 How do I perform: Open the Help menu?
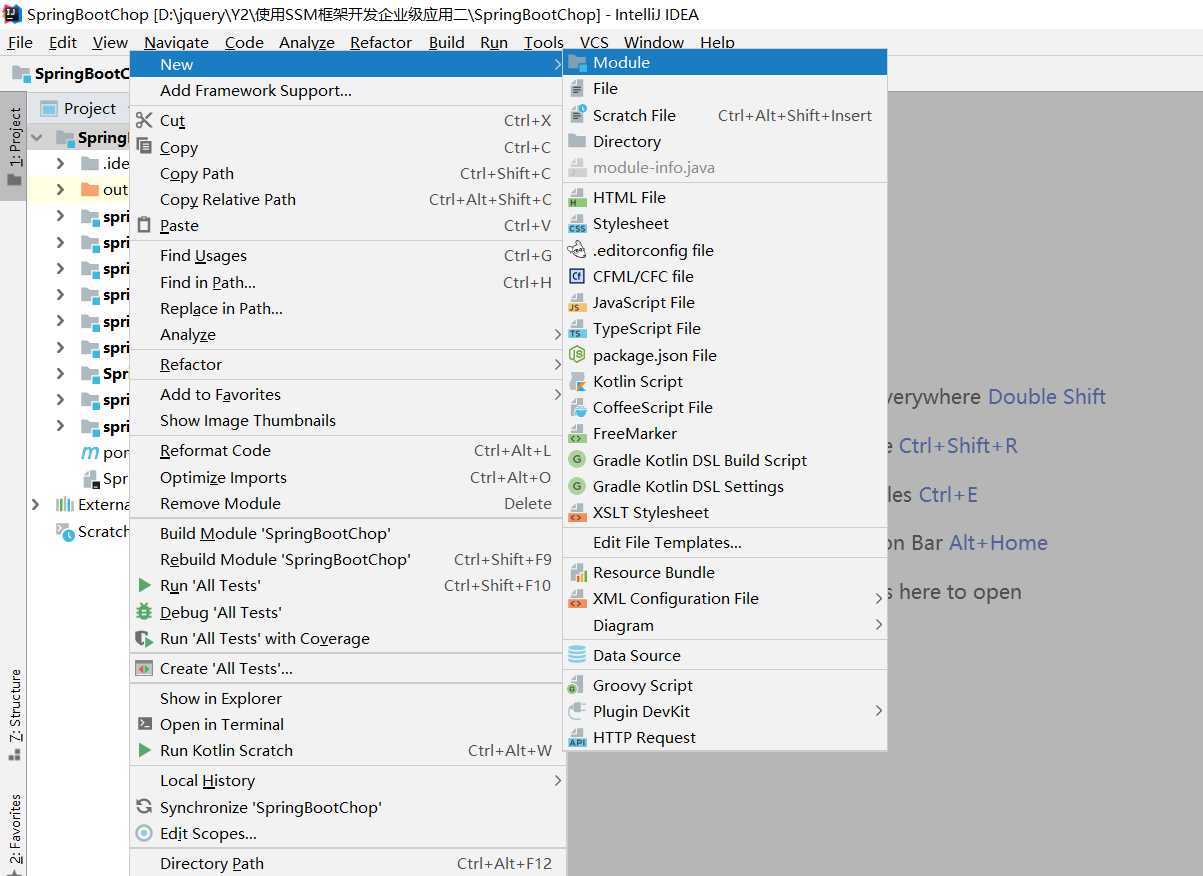tap(717, 42)
